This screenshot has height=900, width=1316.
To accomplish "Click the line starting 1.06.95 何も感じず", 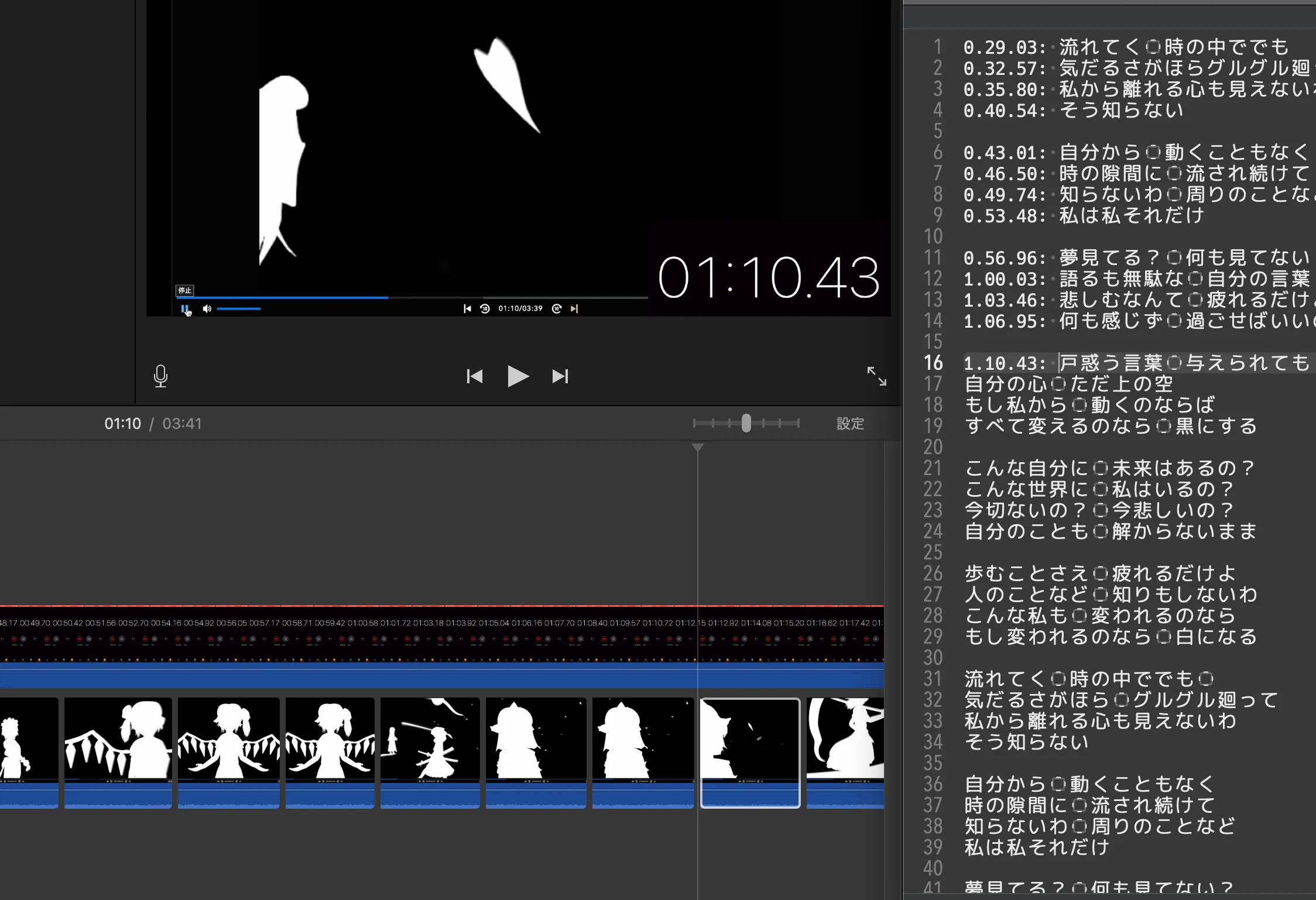I will (1139, 321).
